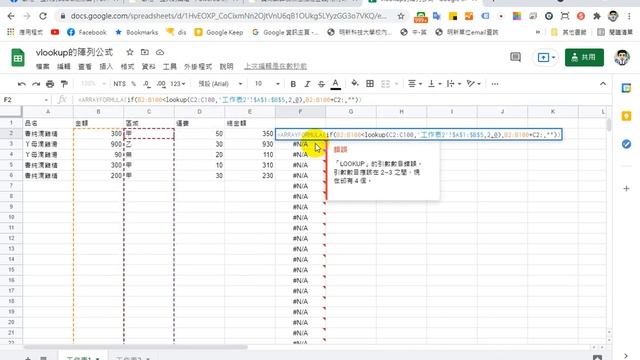Increase decimal places

tap(161, 84)
